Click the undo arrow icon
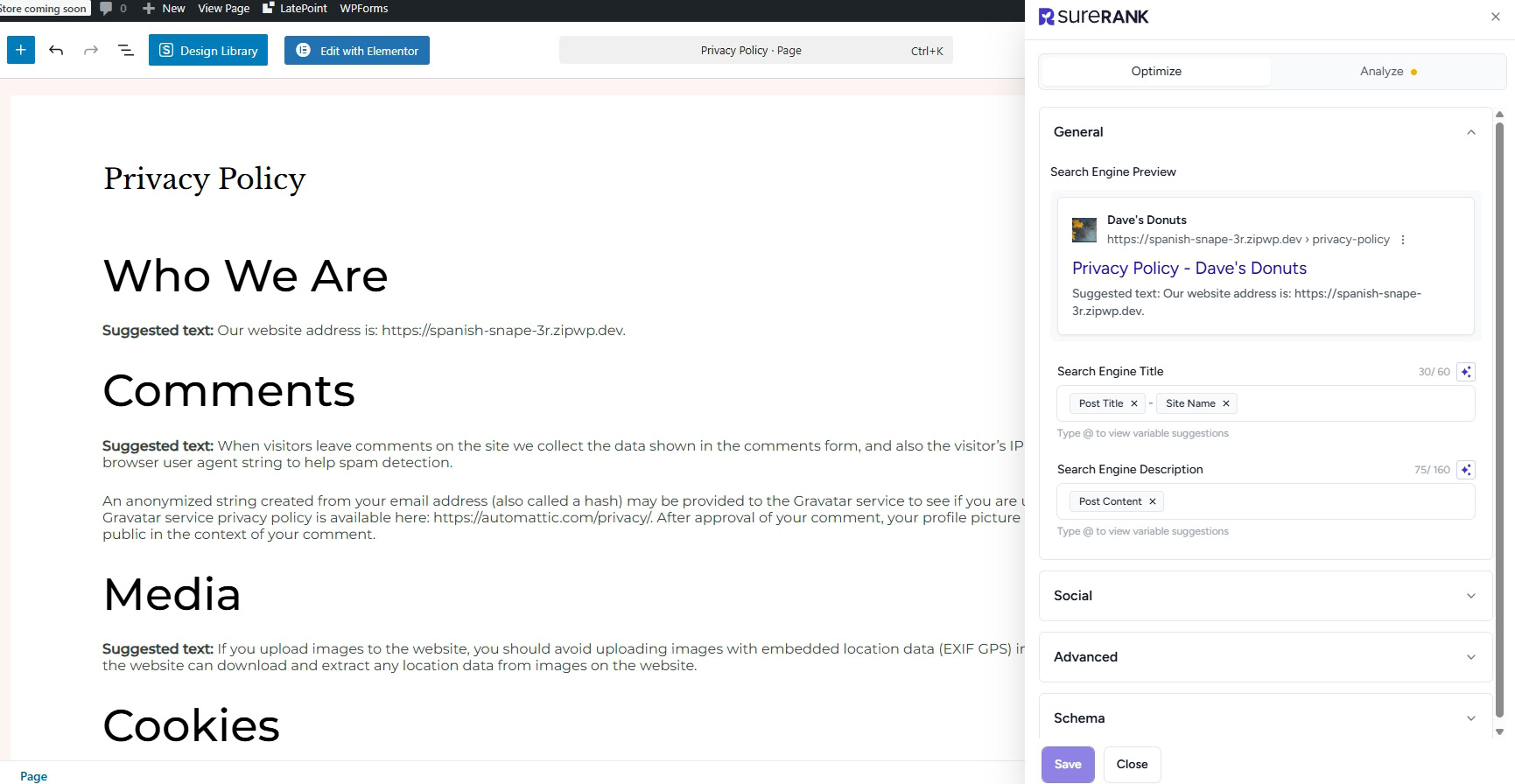Screen dimensions: 1515x784 click(56, 50)
